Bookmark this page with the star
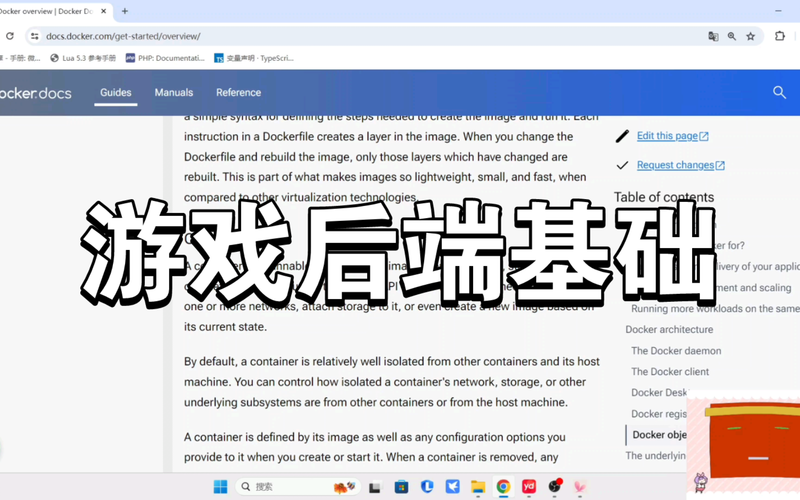 [x=751, y=36]
